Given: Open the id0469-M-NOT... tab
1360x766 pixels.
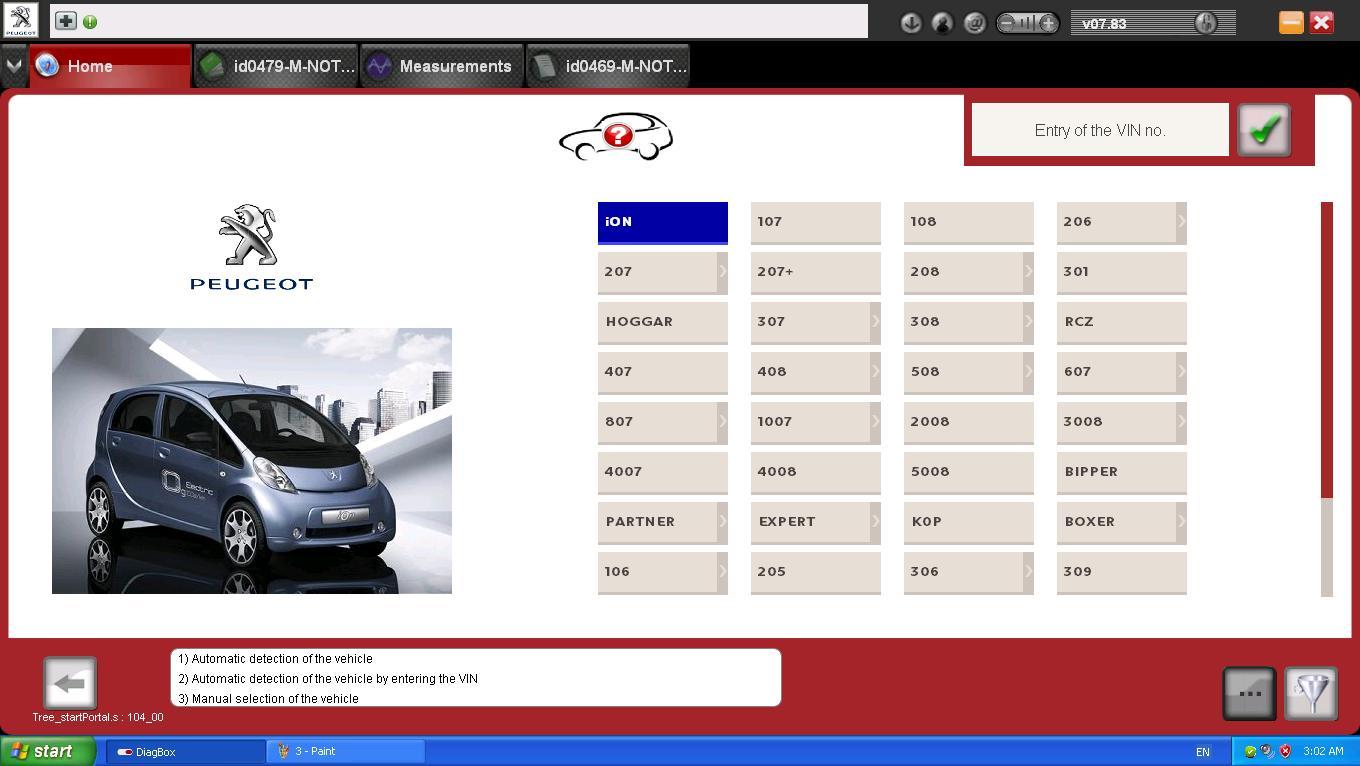Looking at the screenshot, I should pyautogui.click(x=608, y=66).
